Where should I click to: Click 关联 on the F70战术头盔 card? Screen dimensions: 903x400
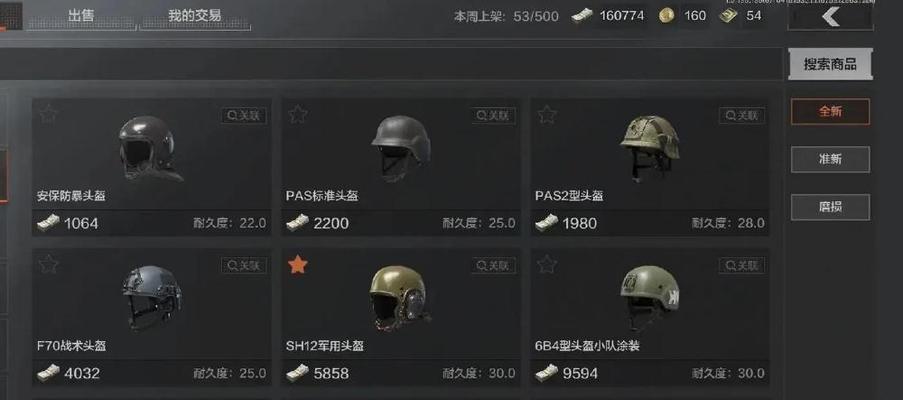244,265
